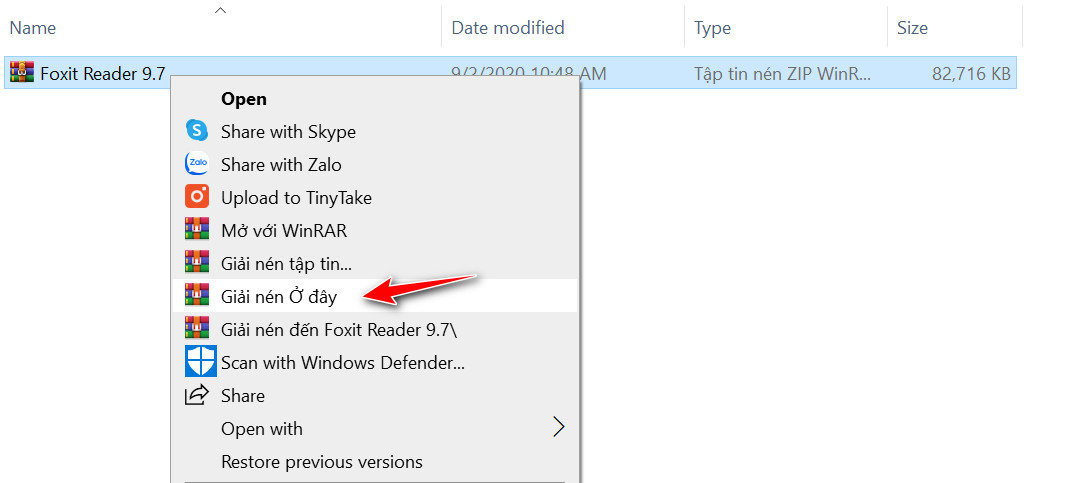
Task: Click the Share arrow icon
Action: coord(197,395)
